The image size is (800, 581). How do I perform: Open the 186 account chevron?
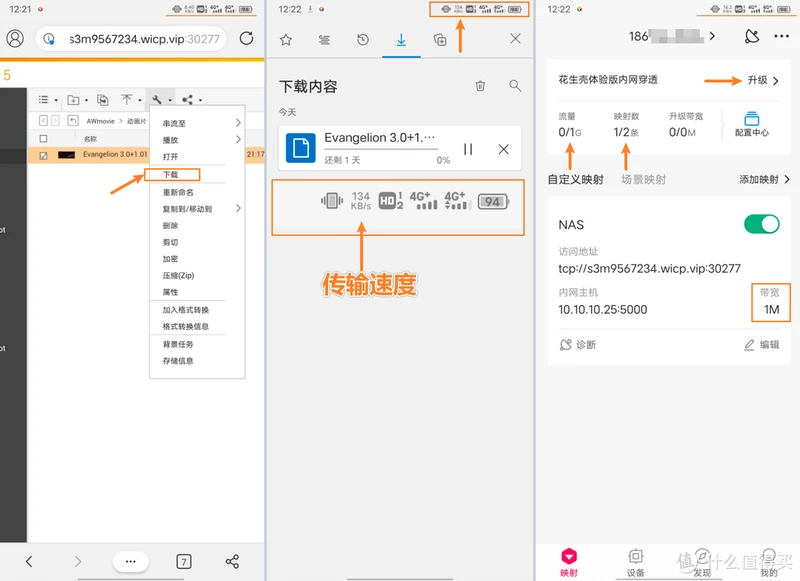[712, 36]
